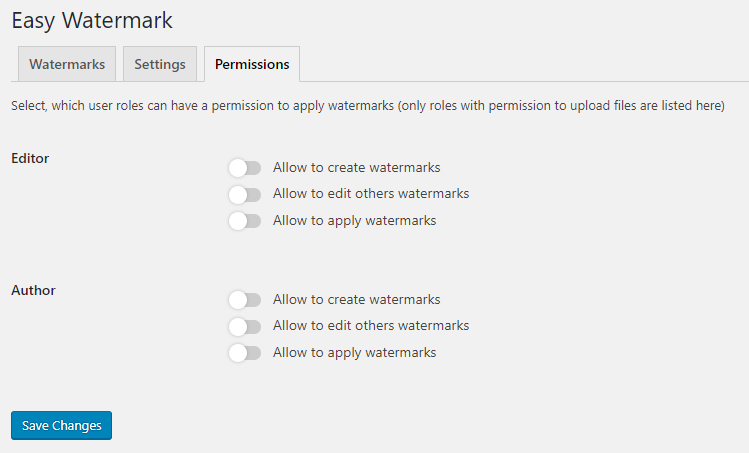Screen dimensions: 749x453
Task: Click Author's 'Allow to create watermarks' label text
Action: pyautogui.click(x=356, y=300)
